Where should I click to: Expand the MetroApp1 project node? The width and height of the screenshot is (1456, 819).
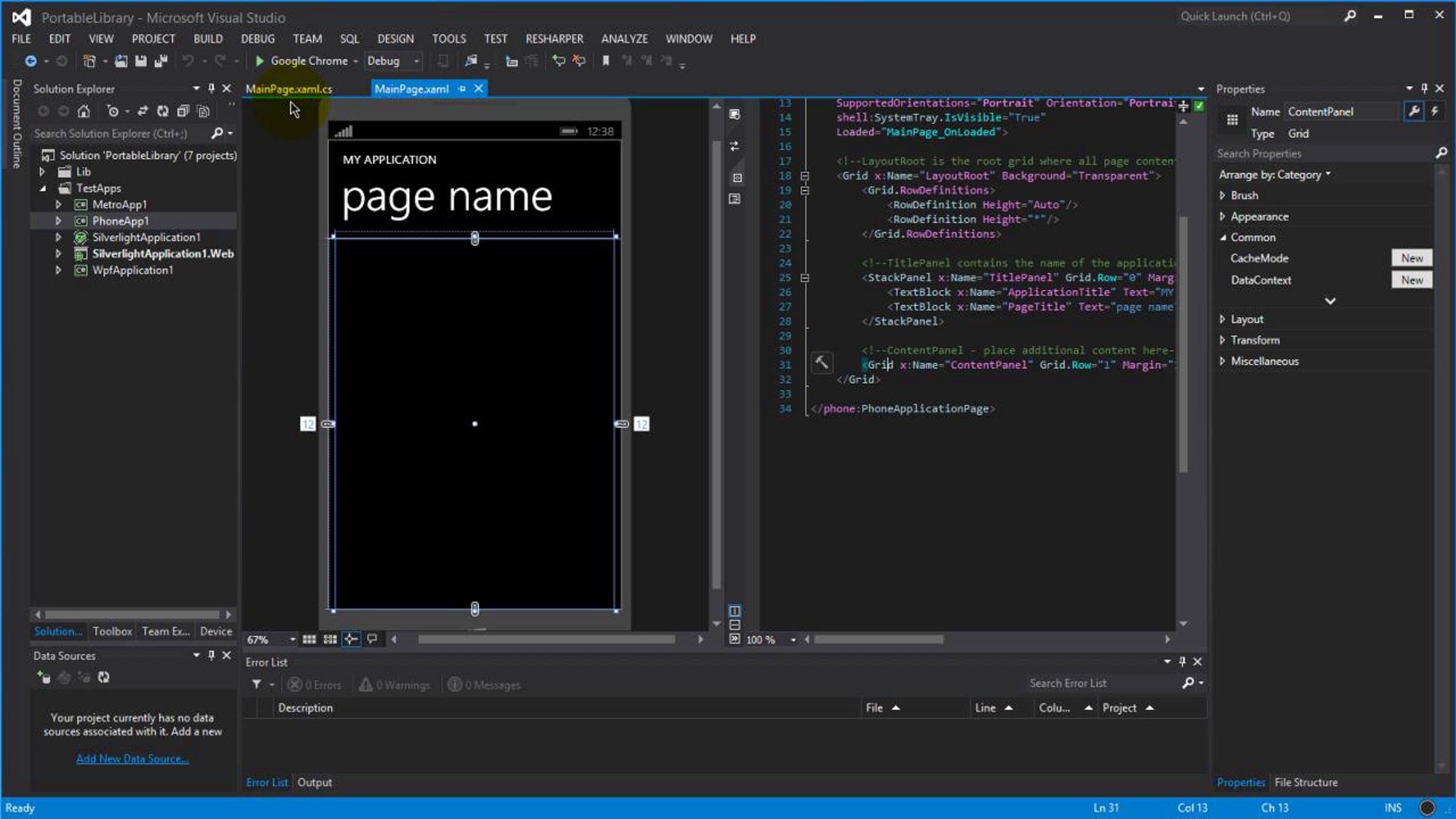58,204
